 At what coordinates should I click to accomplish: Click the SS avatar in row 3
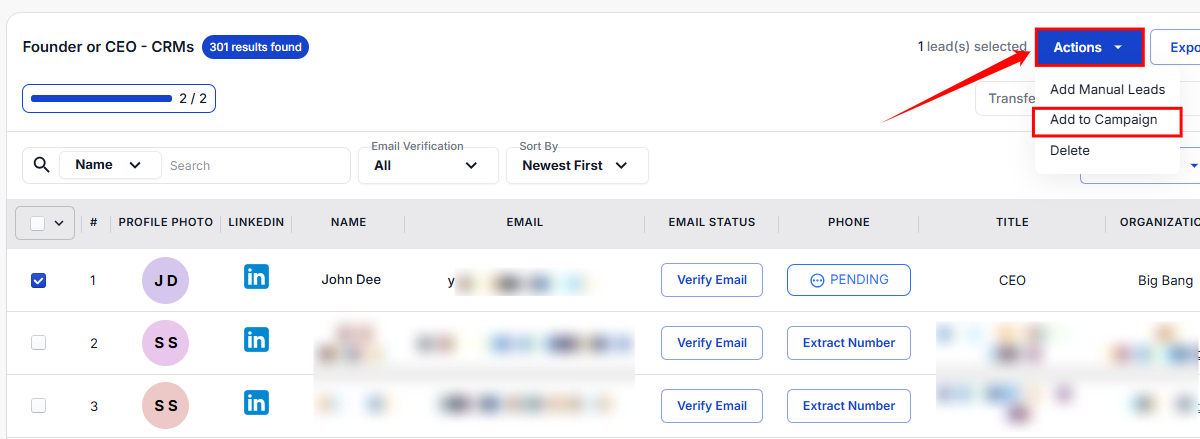point(165,406)
